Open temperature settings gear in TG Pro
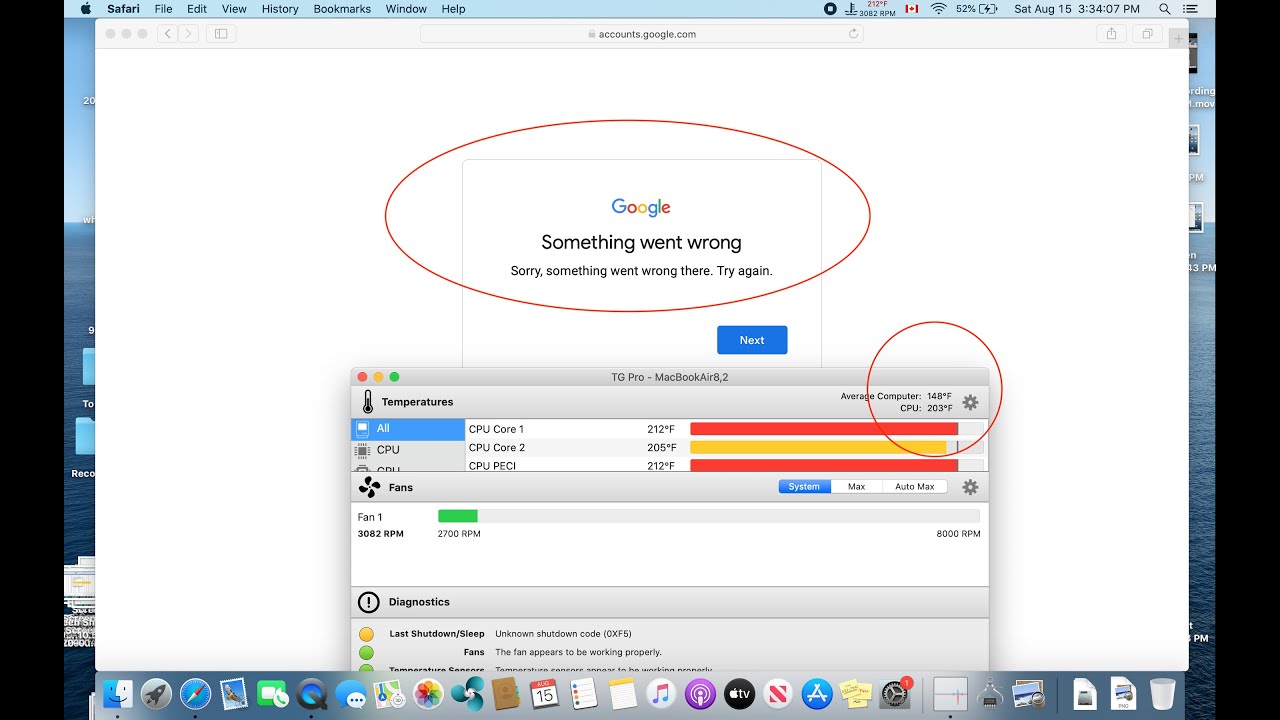1280x720 pixels. [x=970, y=402]
